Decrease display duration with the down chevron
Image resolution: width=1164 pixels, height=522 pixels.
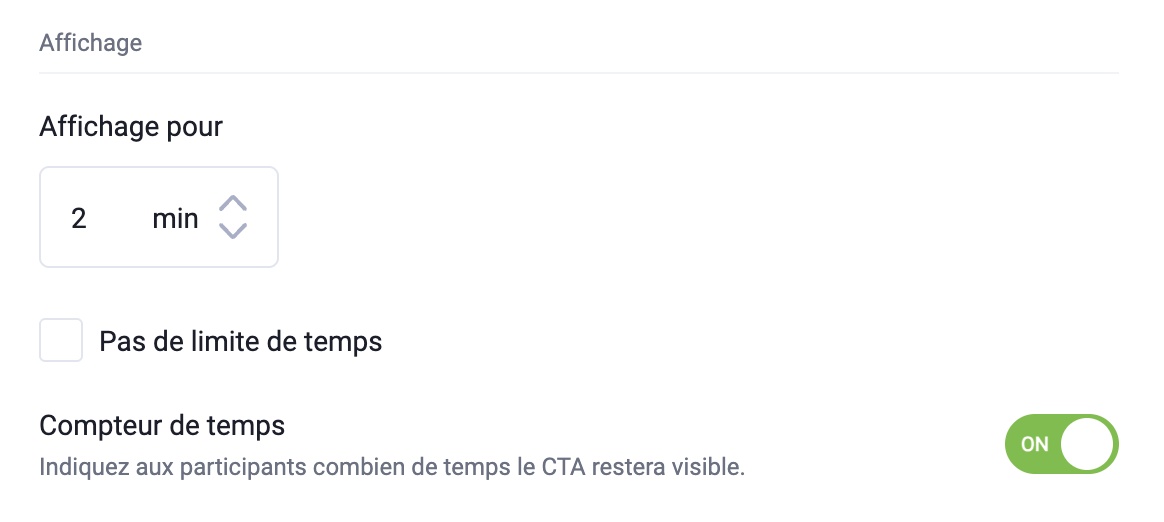pyautogui.click(x=232, y=231)
